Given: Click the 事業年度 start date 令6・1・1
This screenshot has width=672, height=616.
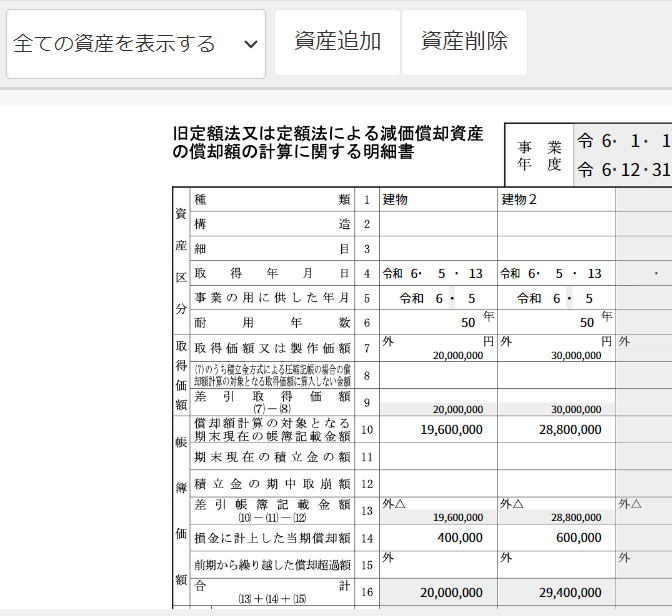Looking at the screenshot, I should (624, 141).
